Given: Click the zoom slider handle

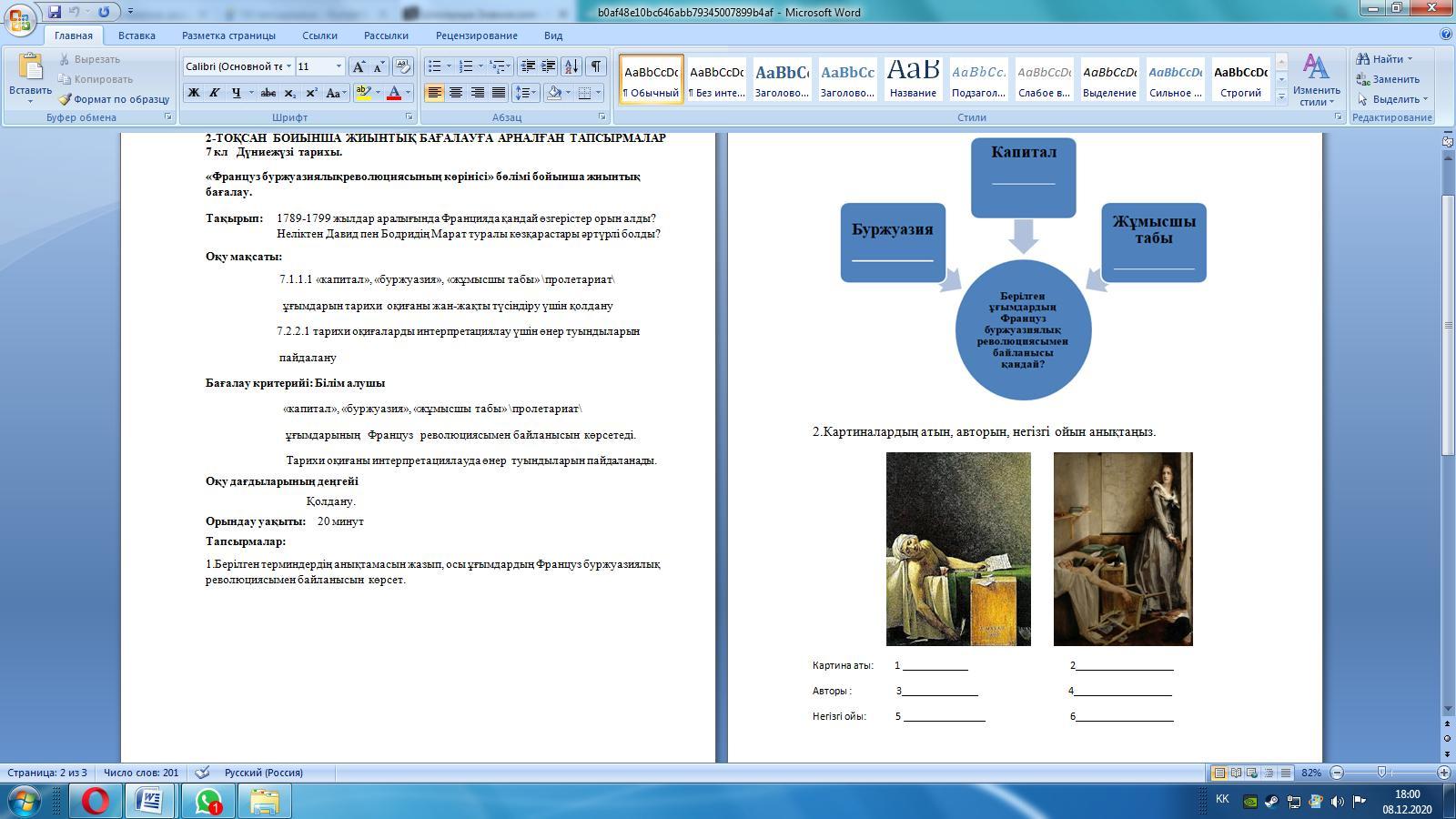Looking at the screenshot, I should (1381, 773).
